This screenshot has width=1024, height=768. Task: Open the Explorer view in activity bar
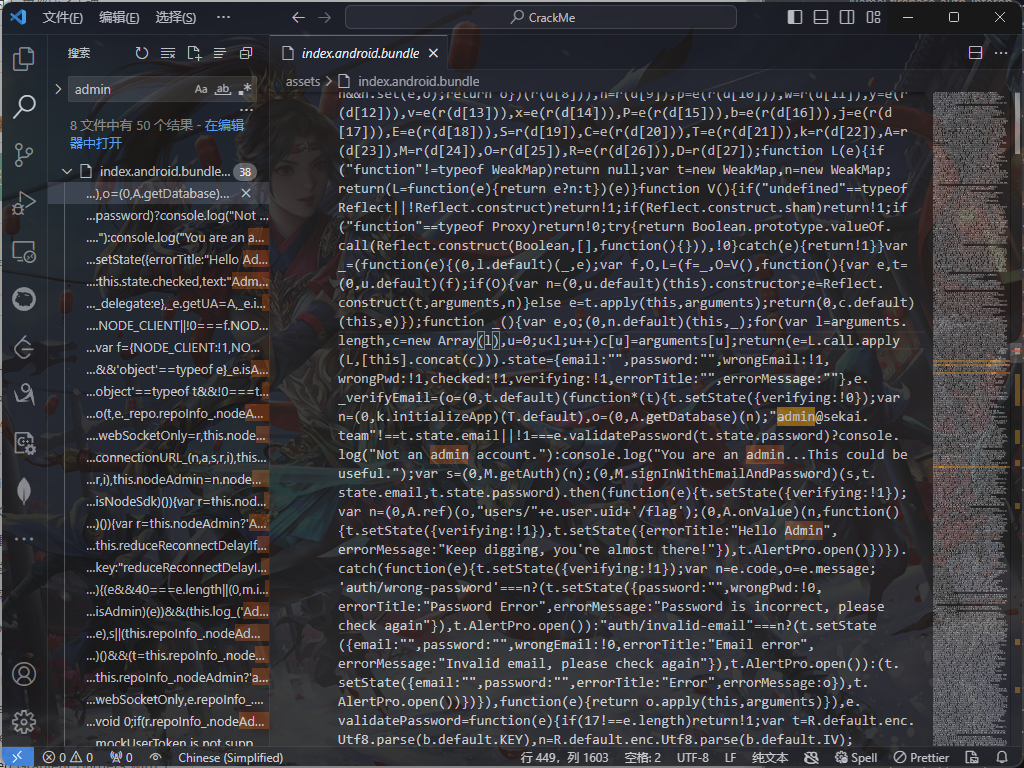[24, 60]
